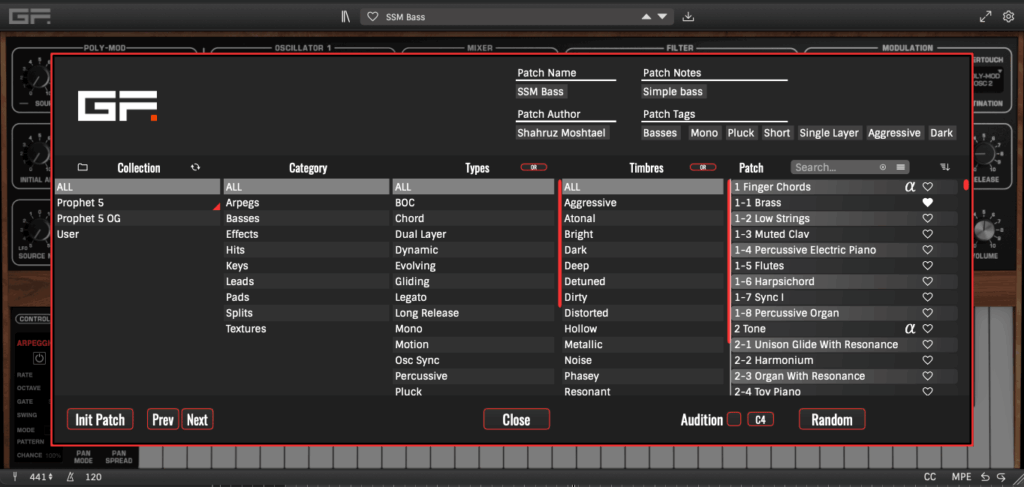Favorite the 1-5 Flutes patch
1024x487 pixels.
(x=927, y=266)
